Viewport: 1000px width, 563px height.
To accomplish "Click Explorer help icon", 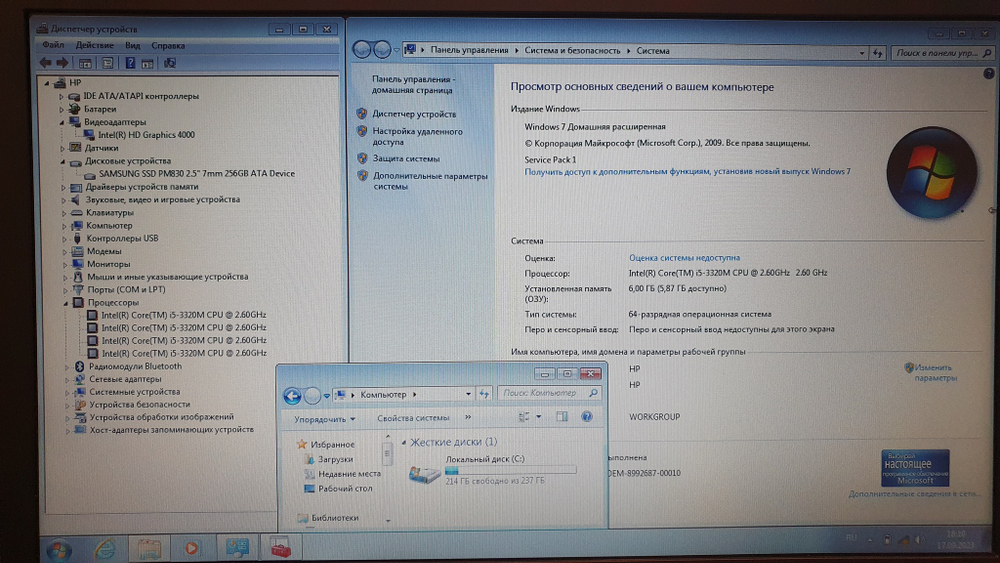I will [x=587, y=417].
